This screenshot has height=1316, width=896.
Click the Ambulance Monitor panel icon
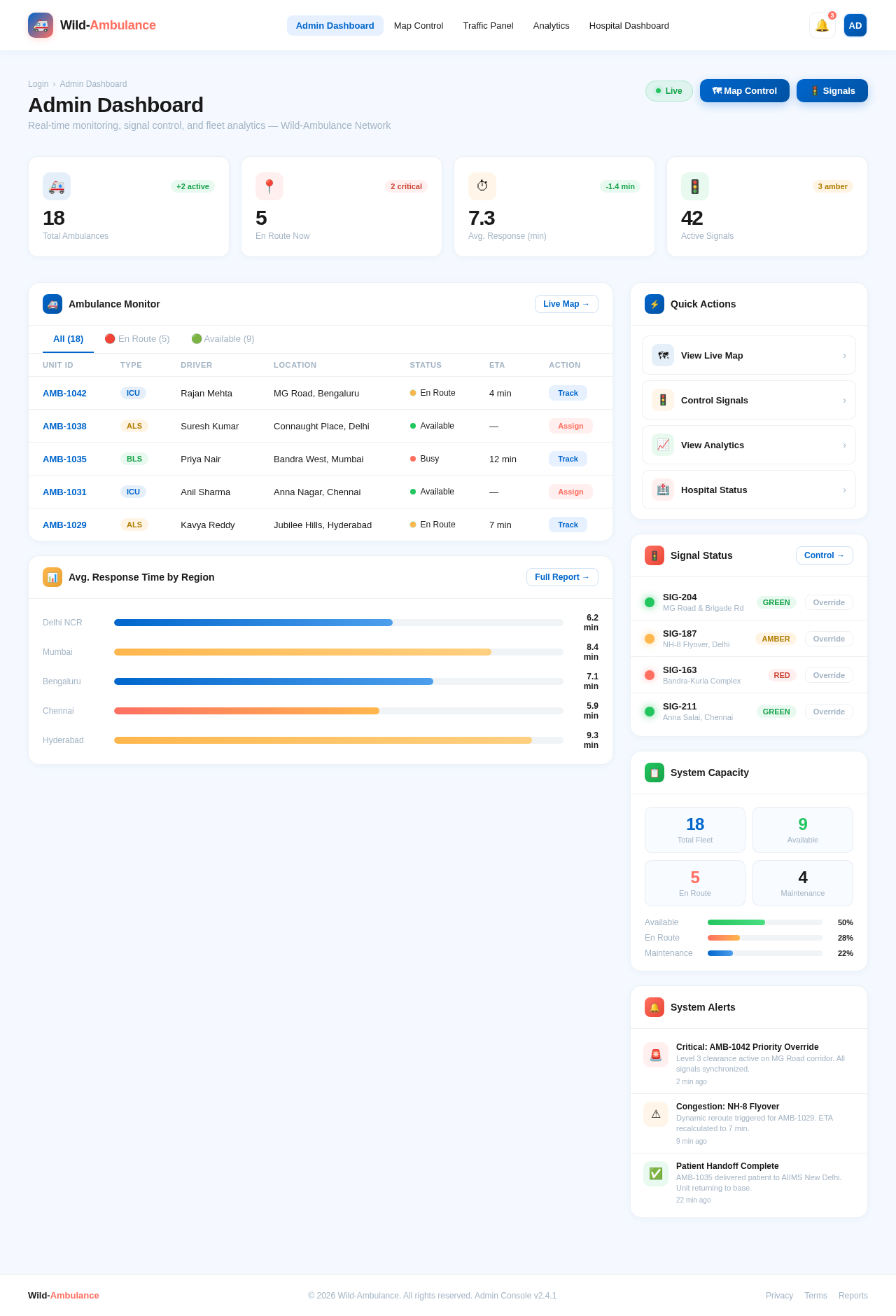tap(52, 304)
